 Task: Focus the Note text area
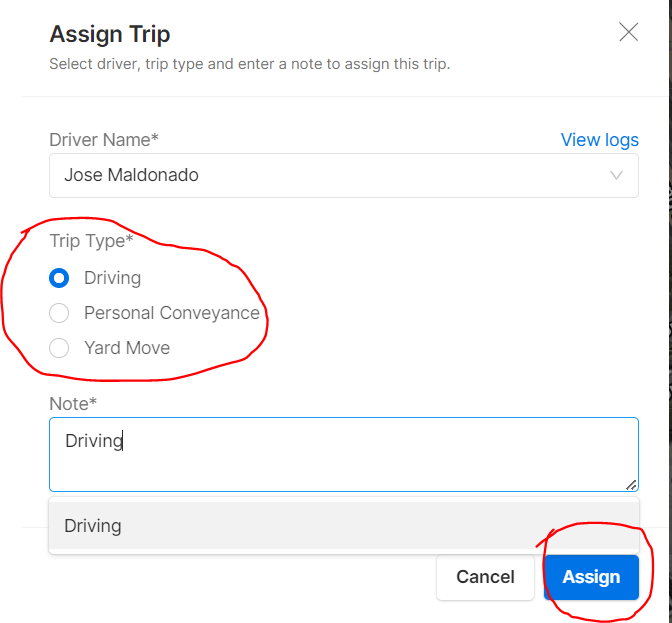pyautogui.click(x=344, y=454)
